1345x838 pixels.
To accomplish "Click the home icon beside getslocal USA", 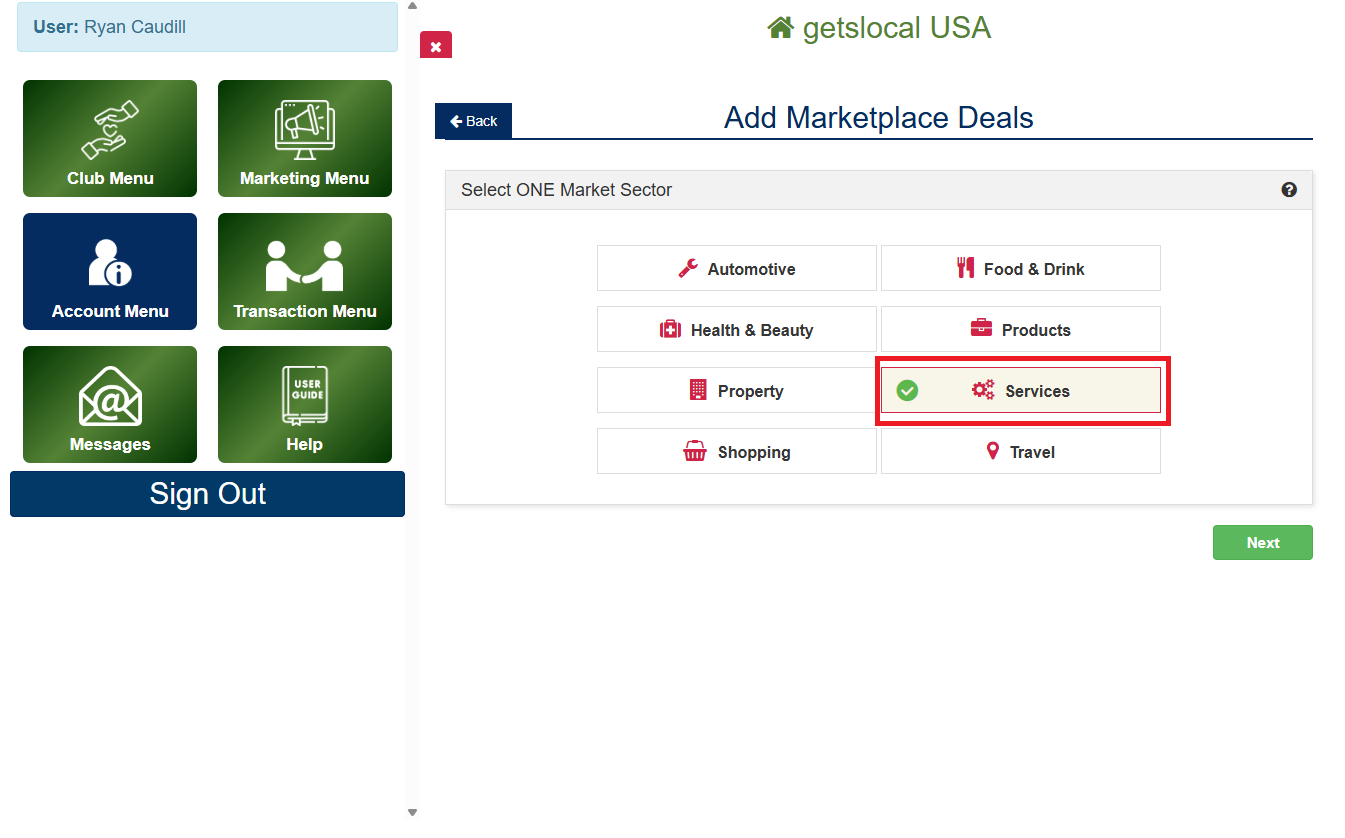I will (780, 27).
